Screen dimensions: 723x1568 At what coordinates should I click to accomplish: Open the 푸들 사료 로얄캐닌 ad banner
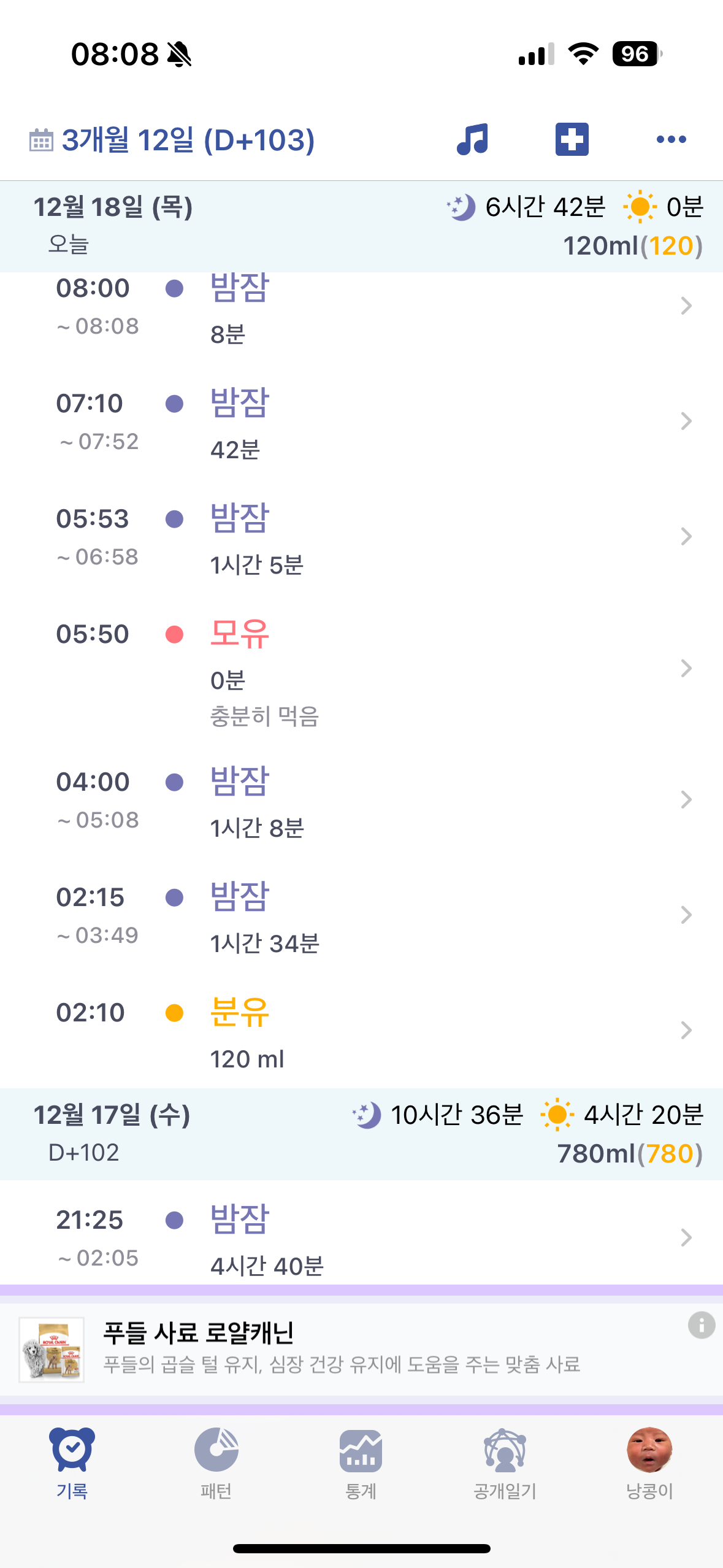click(x=341, y=1348)
